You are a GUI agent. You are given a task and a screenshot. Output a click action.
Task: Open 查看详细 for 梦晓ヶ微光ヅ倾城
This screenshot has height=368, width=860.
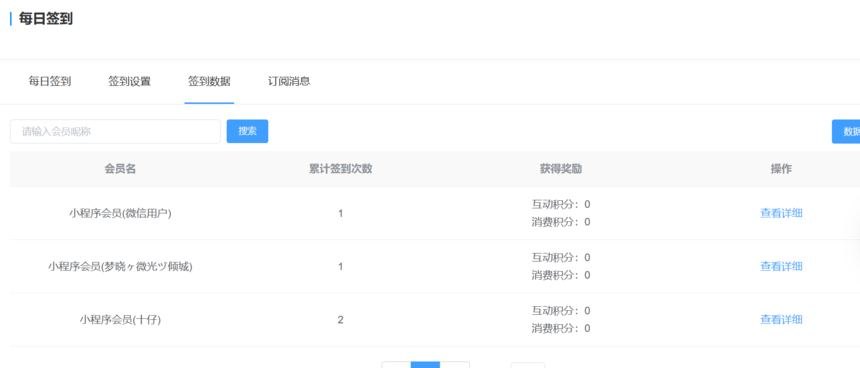pos(781,267)
